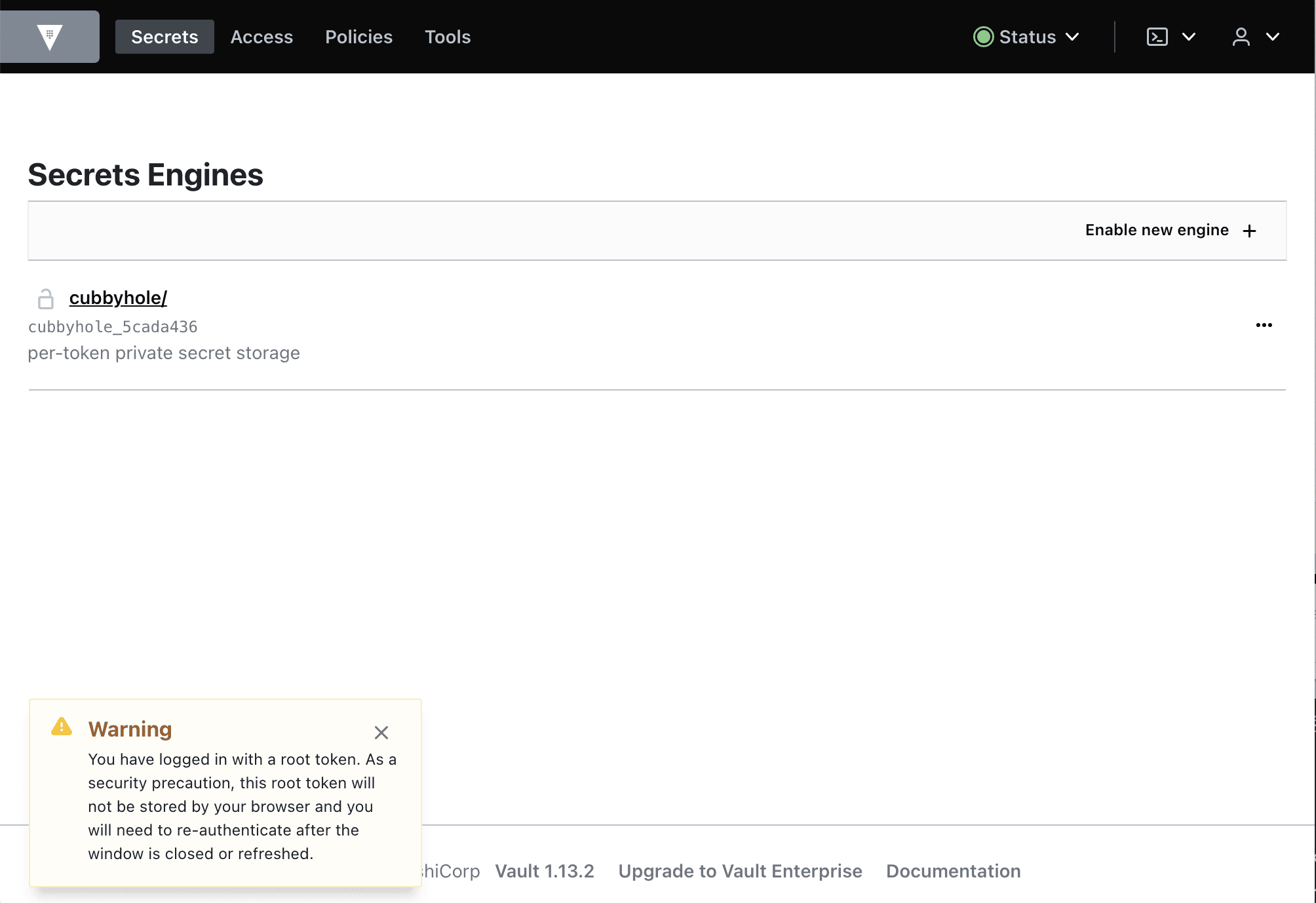Click the user account icon
Viewport: 1316px width, 903px height.
coord(1241,36)
